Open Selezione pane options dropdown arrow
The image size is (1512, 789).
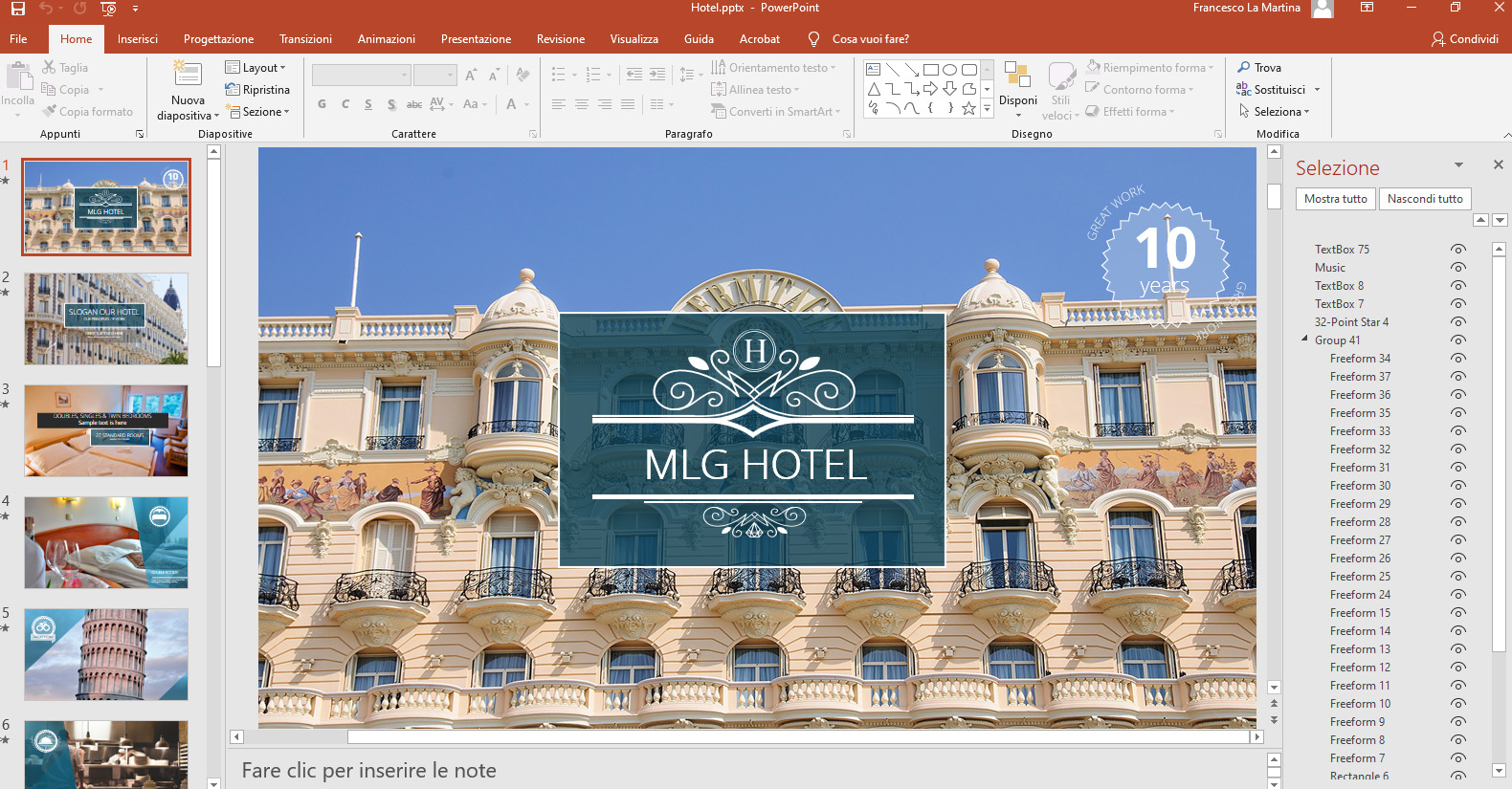point(1458,165)
